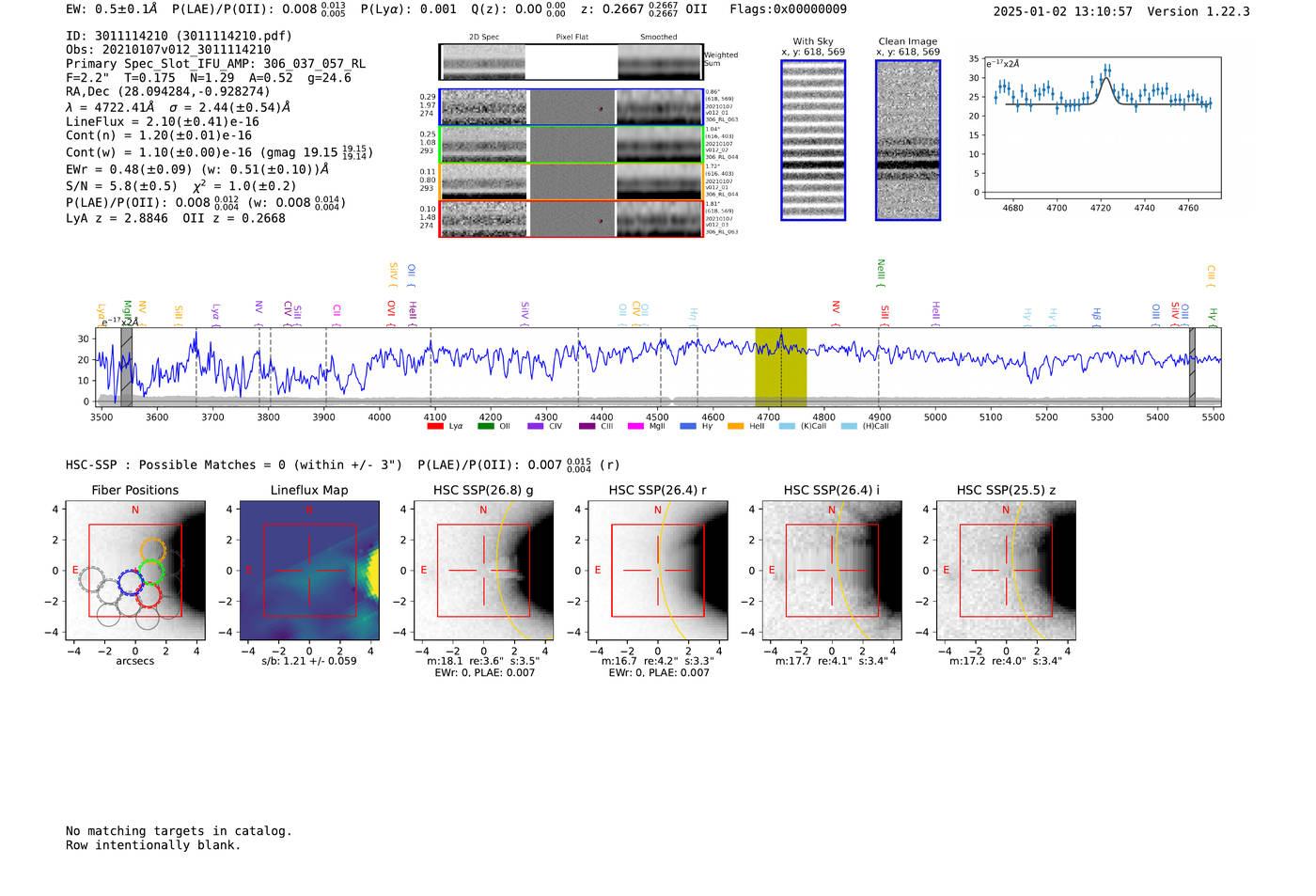Click the OII green legend swatch
Image resolution: width=1316 pixels, height=896 pixels.
486,426
